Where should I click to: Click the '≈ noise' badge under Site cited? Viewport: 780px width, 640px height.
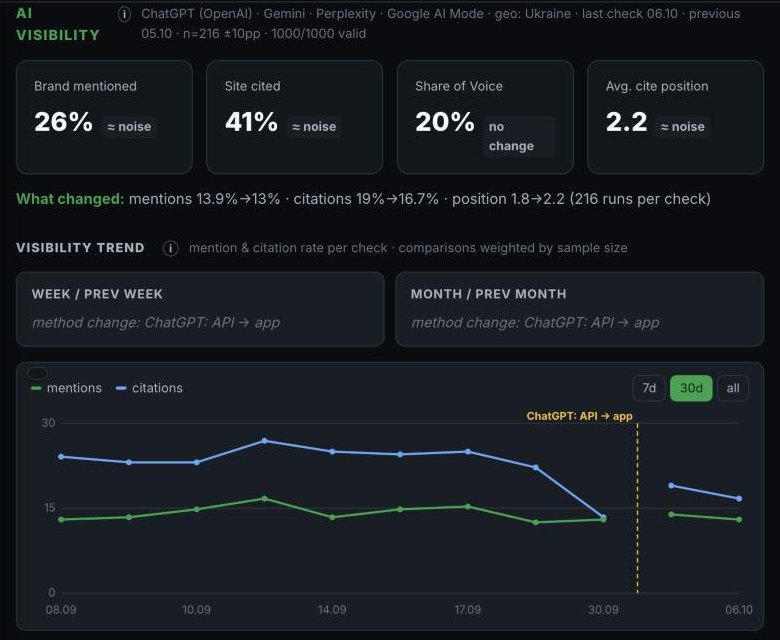314,127
